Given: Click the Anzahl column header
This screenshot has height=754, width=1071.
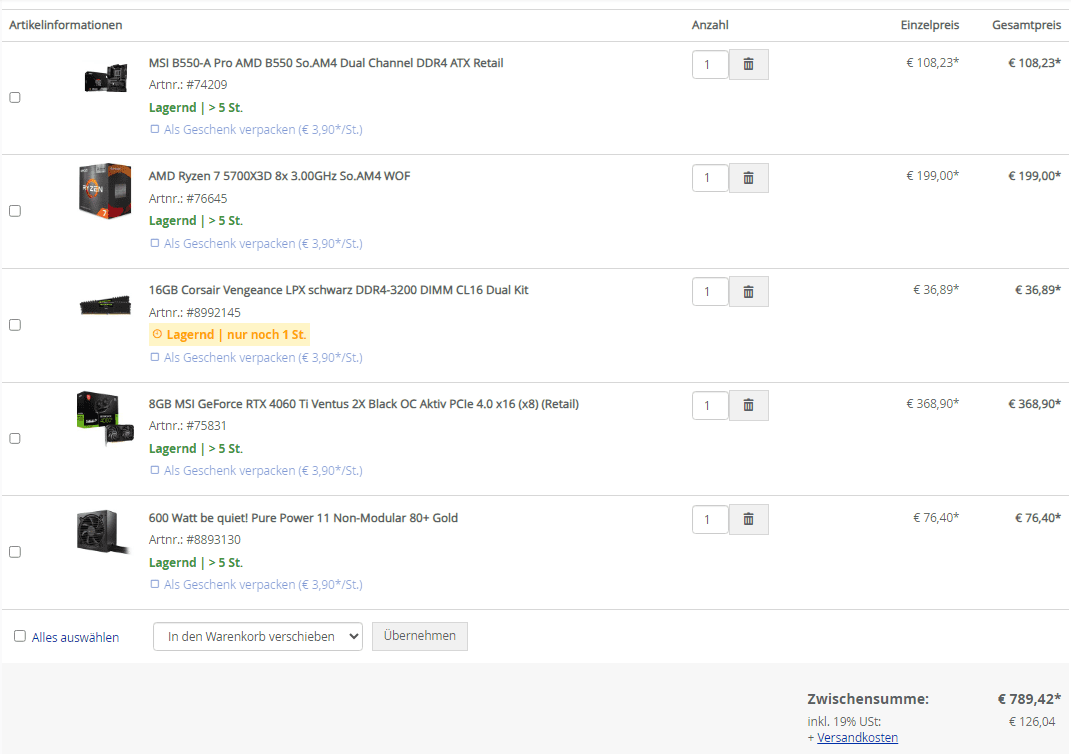Looking at the screenshot, I should click(x=710, y=25).
